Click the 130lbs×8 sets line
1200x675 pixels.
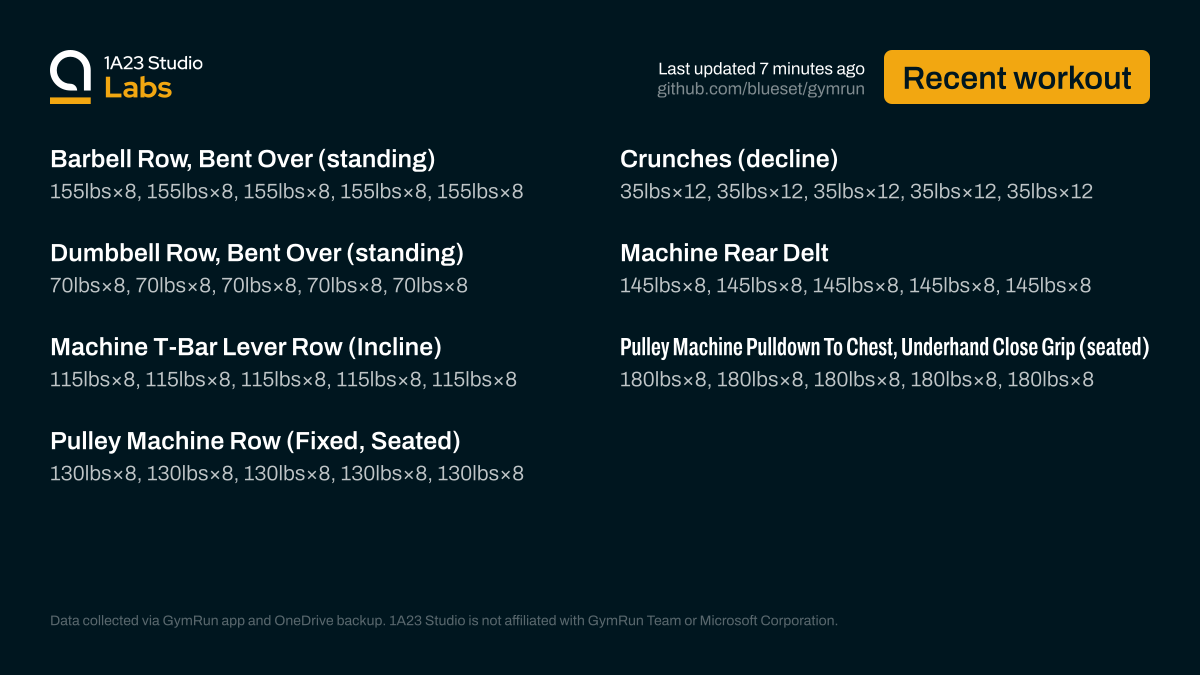click(x=286, y=474)
